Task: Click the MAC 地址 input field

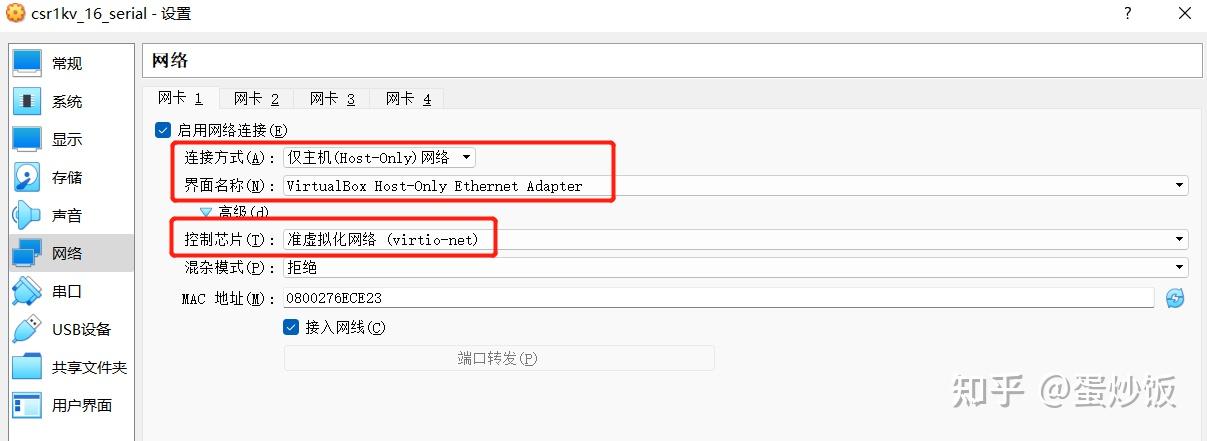Action: click(x=718, y=298)
